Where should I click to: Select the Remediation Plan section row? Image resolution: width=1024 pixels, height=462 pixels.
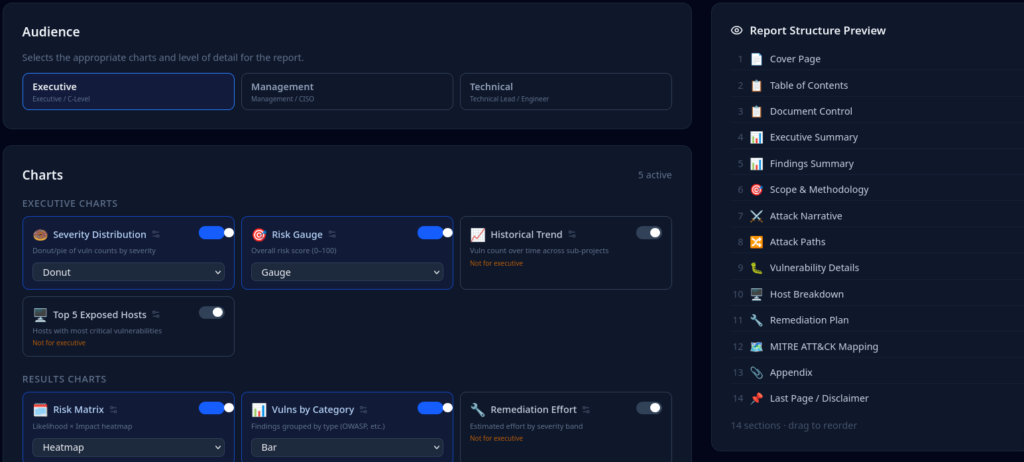[877, 320]
